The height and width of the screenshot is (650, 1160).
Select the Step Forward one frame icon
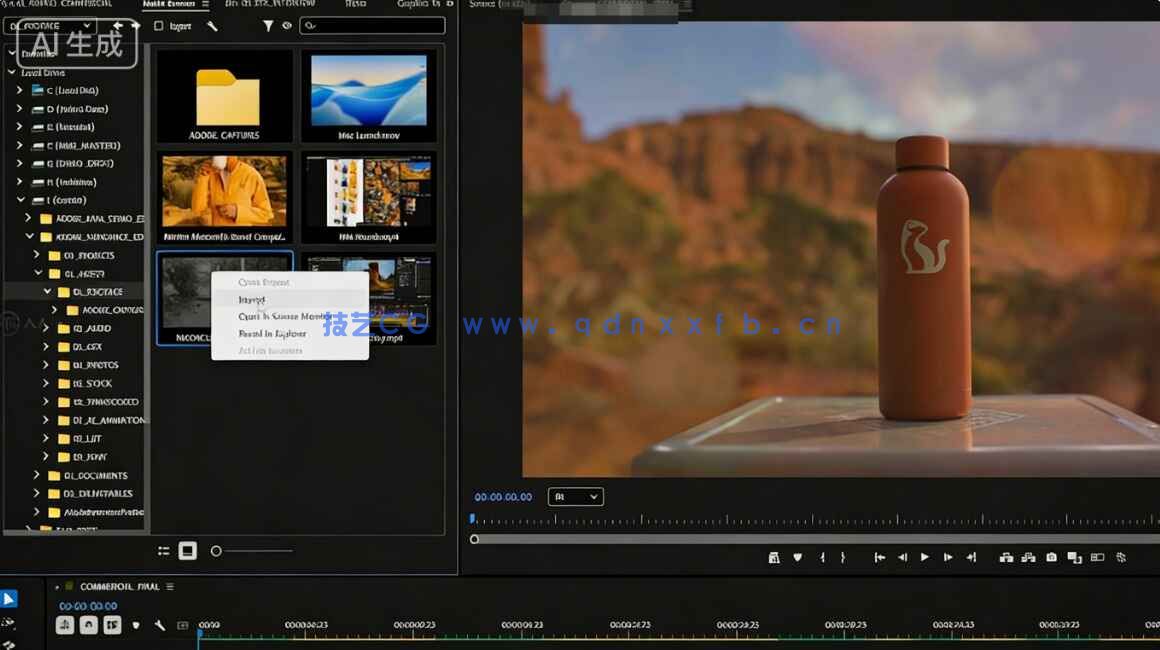pos(947,558)
